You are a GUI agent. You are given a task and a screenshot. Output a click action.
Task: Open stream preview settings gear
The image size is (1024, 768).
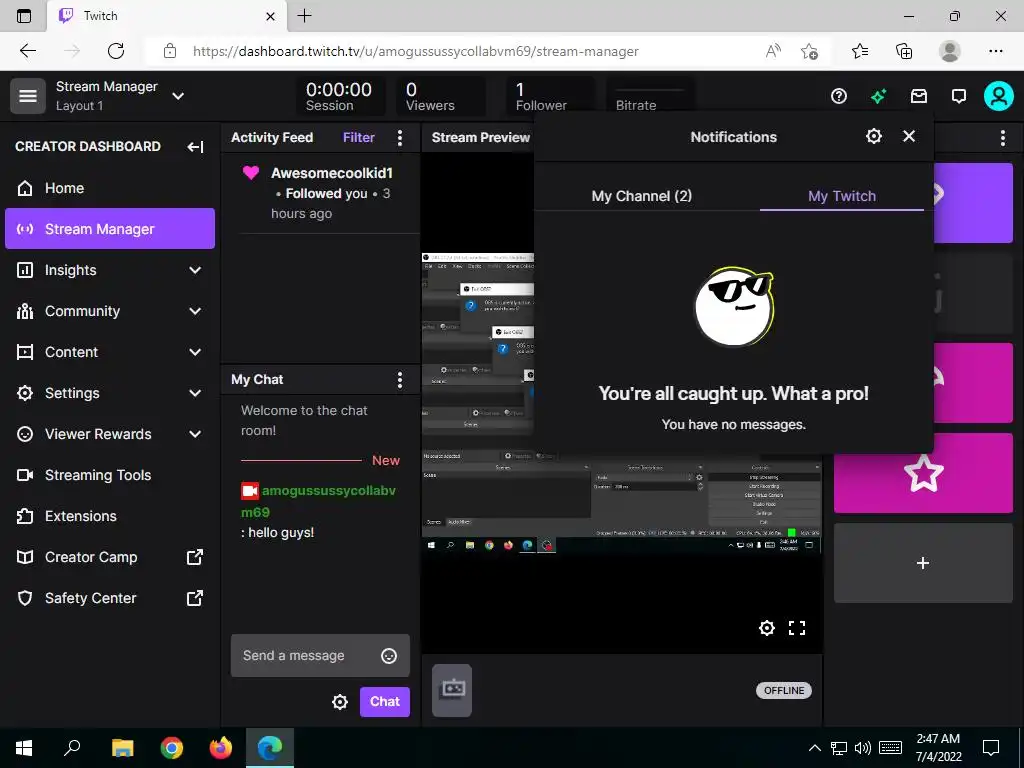click(767, 628)
